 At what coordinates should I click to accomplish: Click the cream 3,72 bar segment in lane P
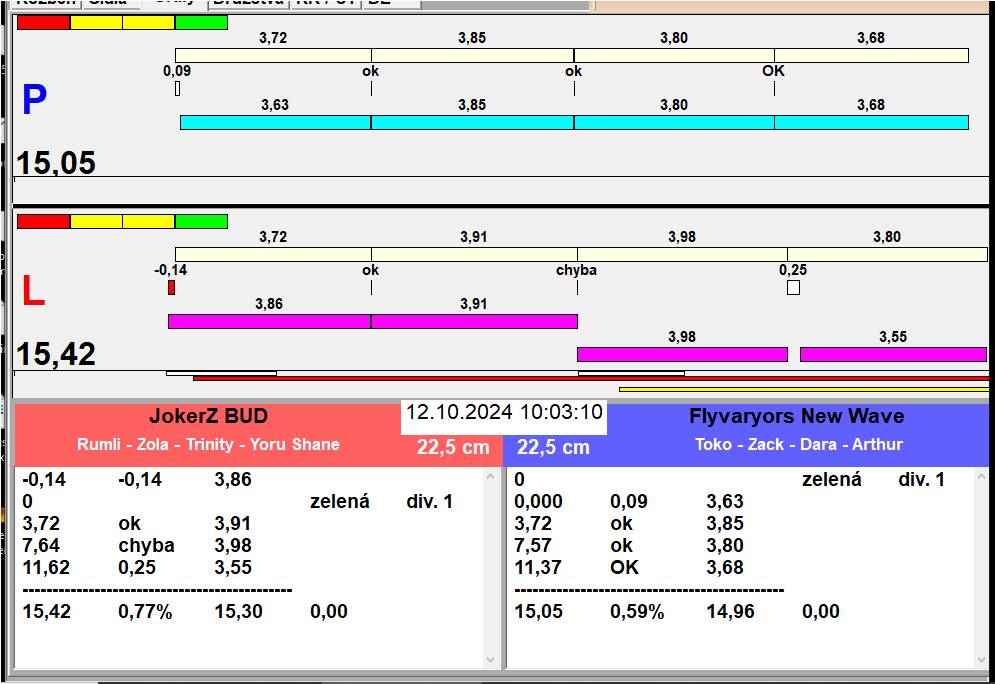coord(273,55)
